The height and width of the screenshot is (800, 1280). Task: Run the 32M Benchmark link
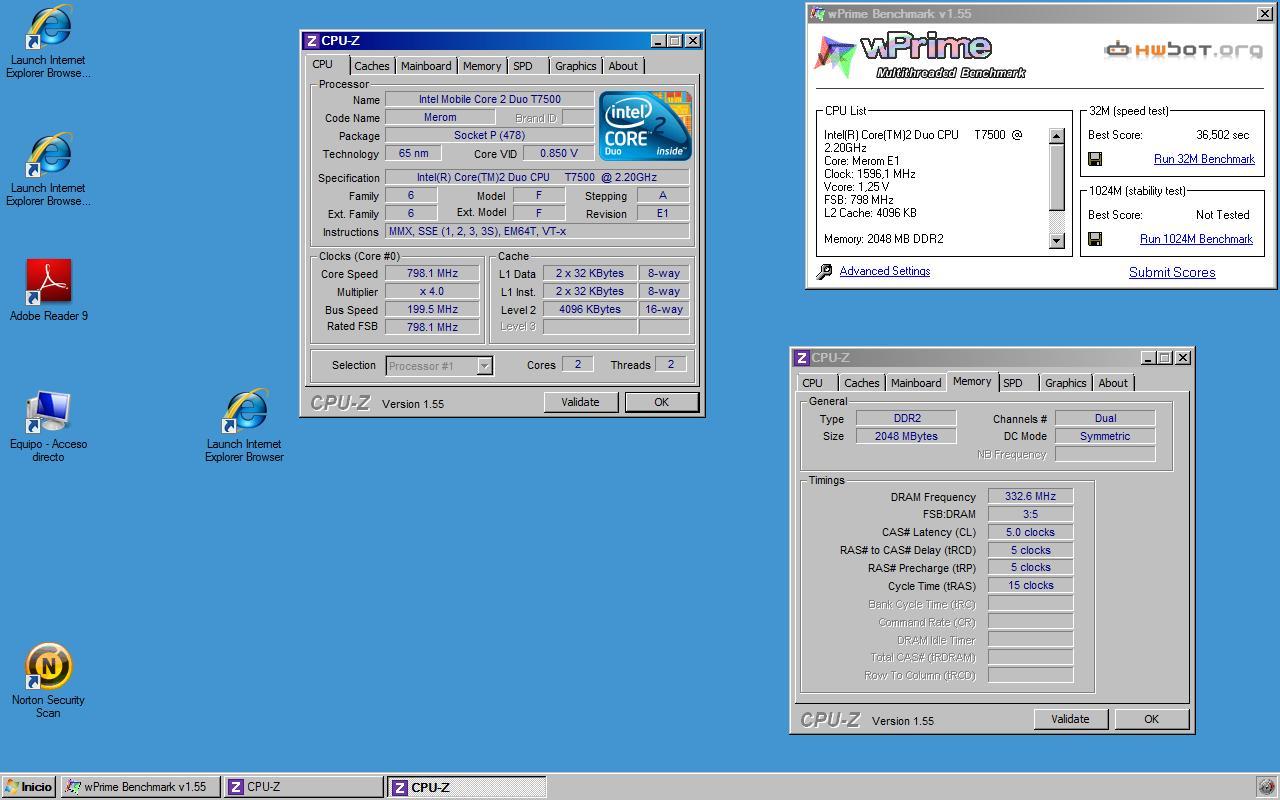(x=1204, y=159)
